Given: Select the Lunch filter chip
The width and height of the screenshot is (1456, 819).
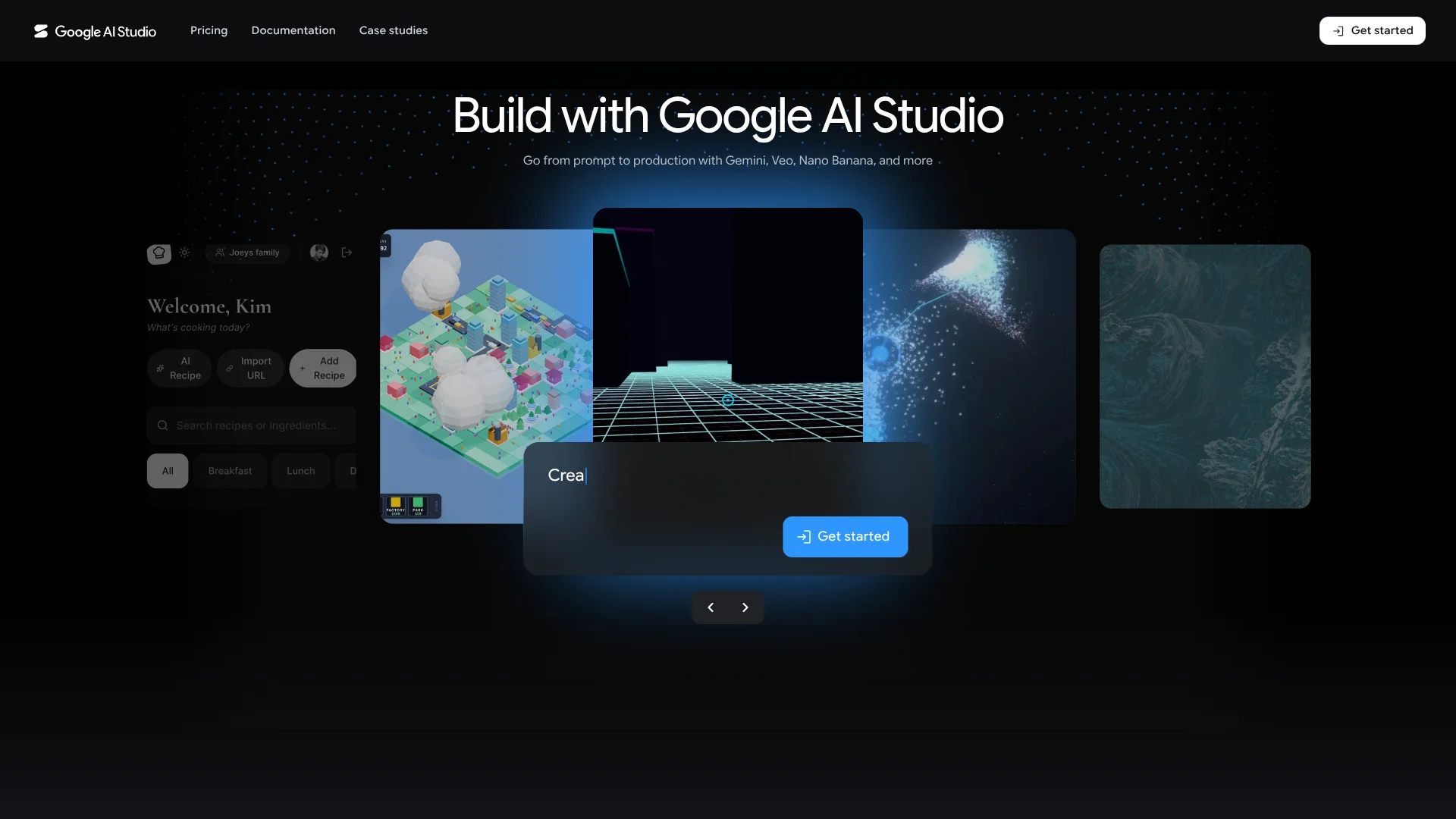Looking at the screenshot, I should click(300, 471).
